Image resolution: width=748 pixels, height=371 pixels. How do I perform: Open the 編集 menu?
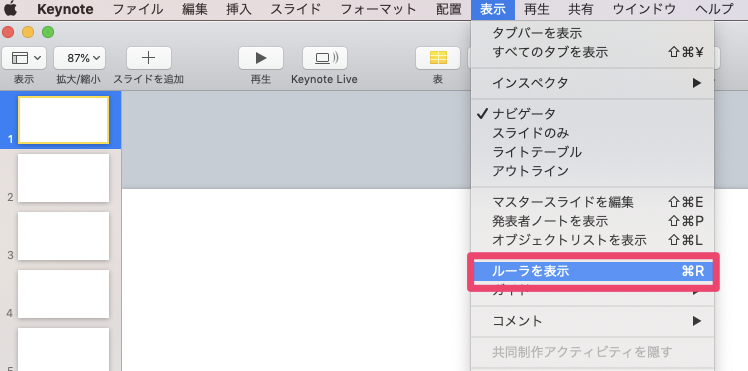tap(195, 9)
